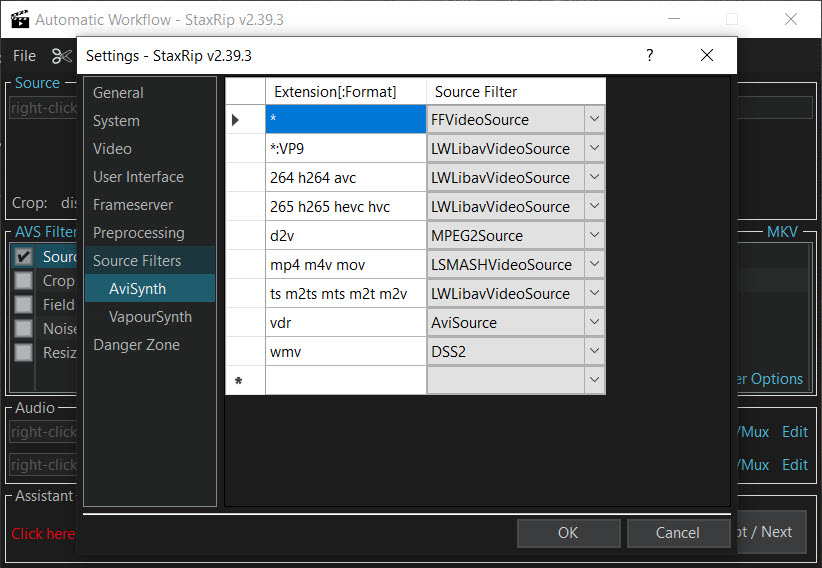The image size is (822, 568).
Task: Click the Options link in main window
Action: (770, 379)
